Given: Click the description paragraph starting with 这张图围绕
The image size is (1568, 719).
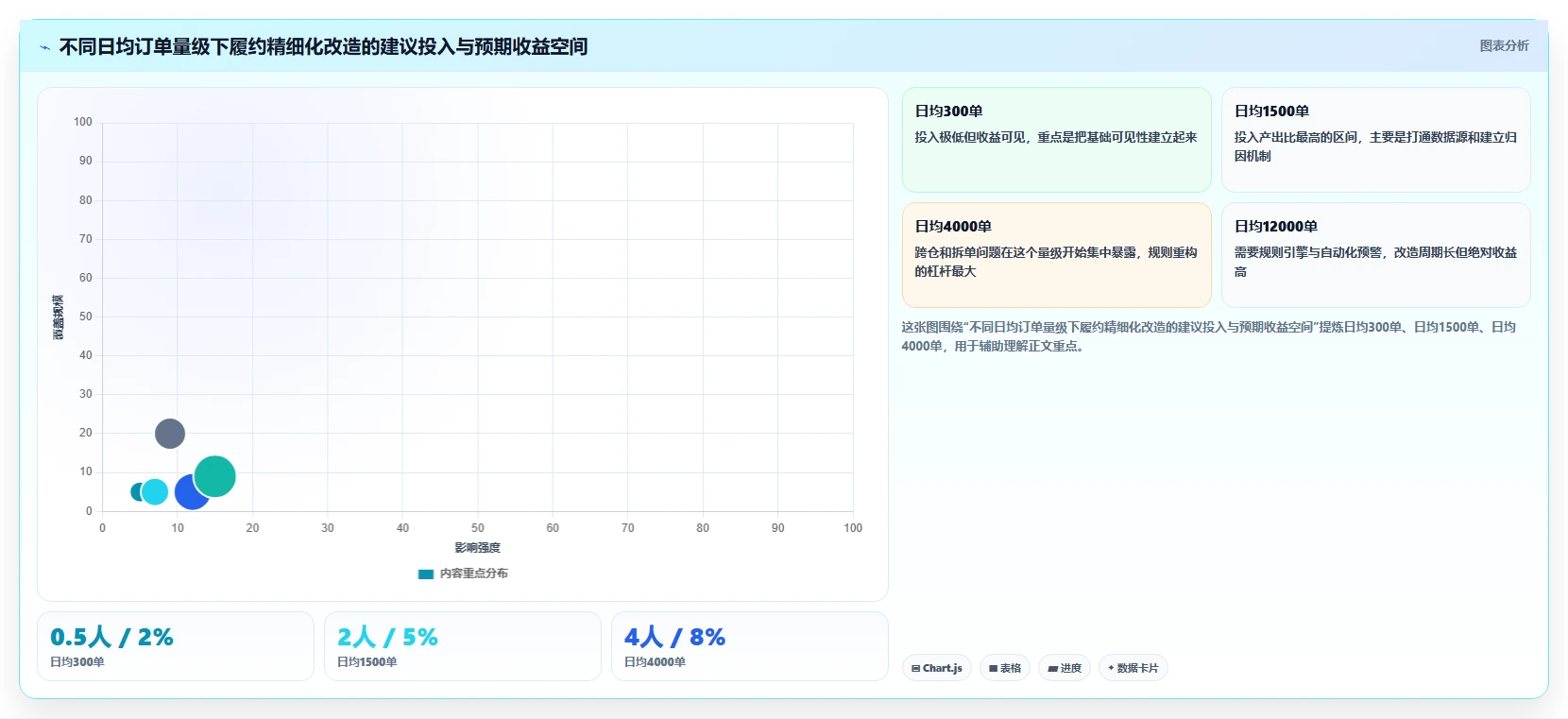Looking at the screenshot, I should point(1208,336).
